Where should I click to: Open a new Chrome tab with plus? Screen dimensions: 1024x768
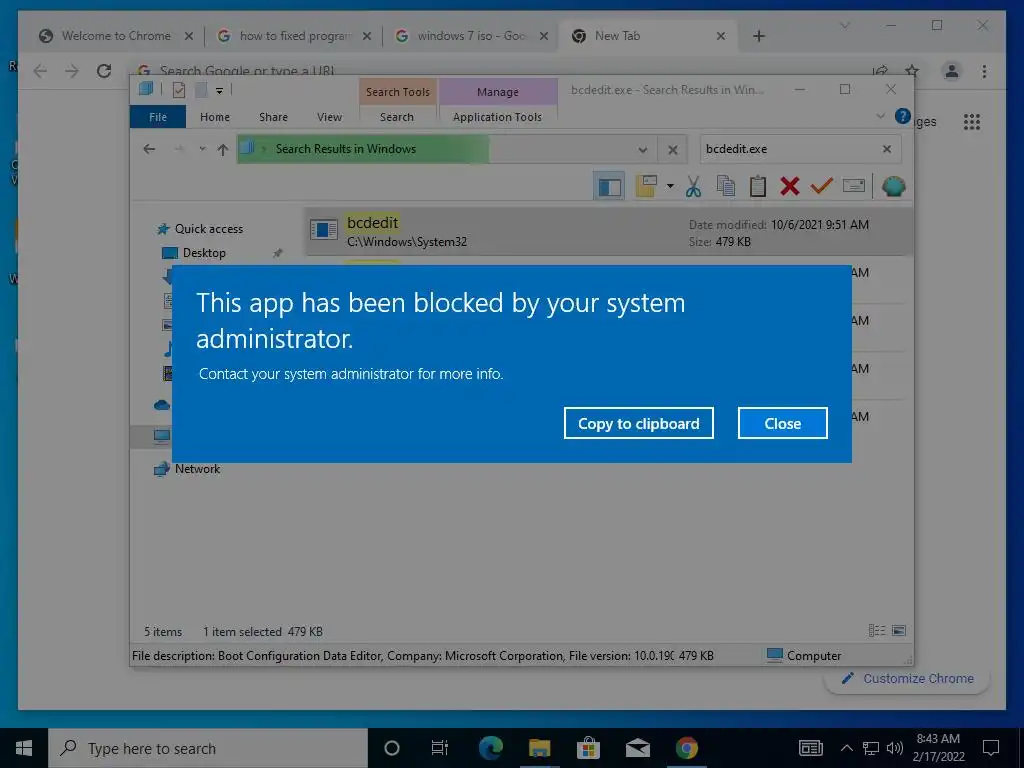coord(759,36)
